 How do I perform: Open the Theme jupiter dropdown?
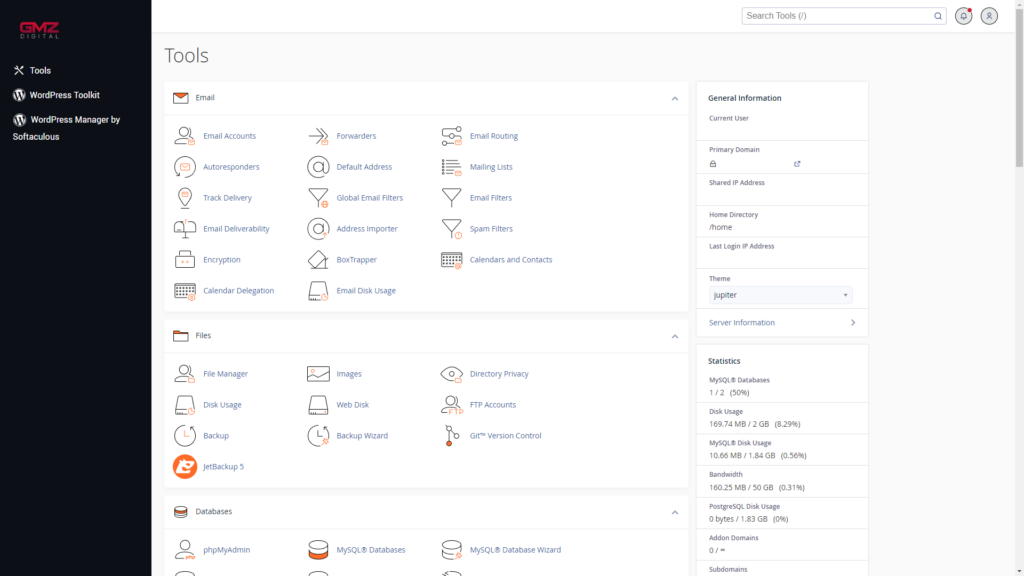[780, 295]
